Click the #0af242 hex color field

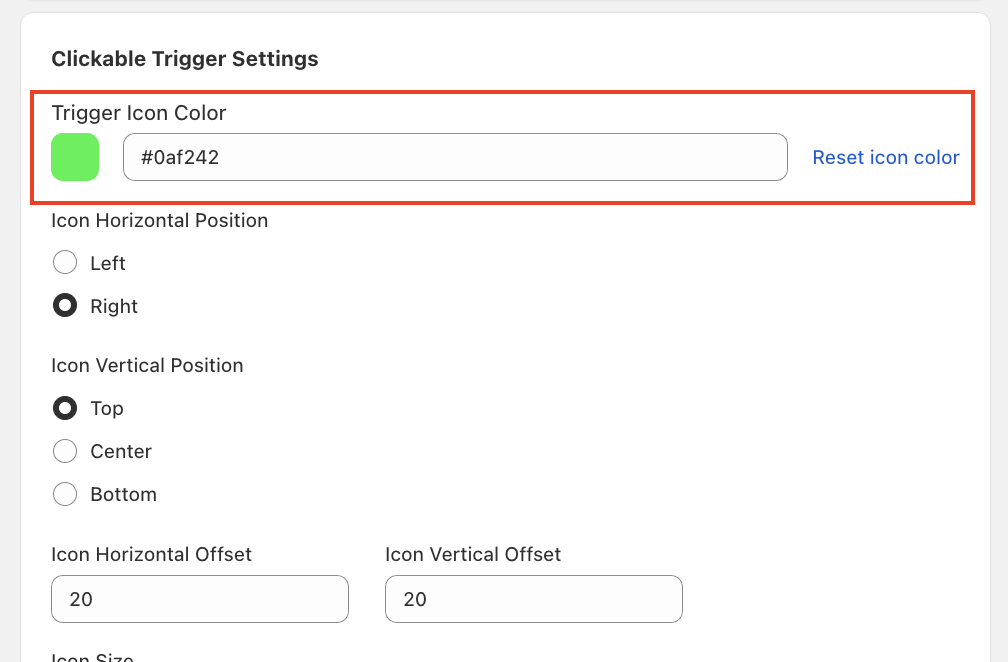pyautogui.click(x=455, y=157)
